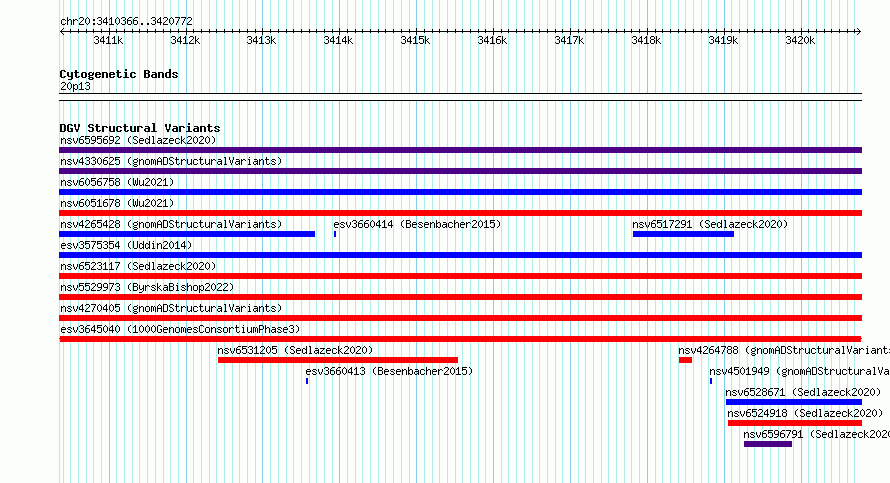Click the 3414k ruler position
Image resolution: width=890 pixels, height=483 pixels.
(x=338, y=40)
